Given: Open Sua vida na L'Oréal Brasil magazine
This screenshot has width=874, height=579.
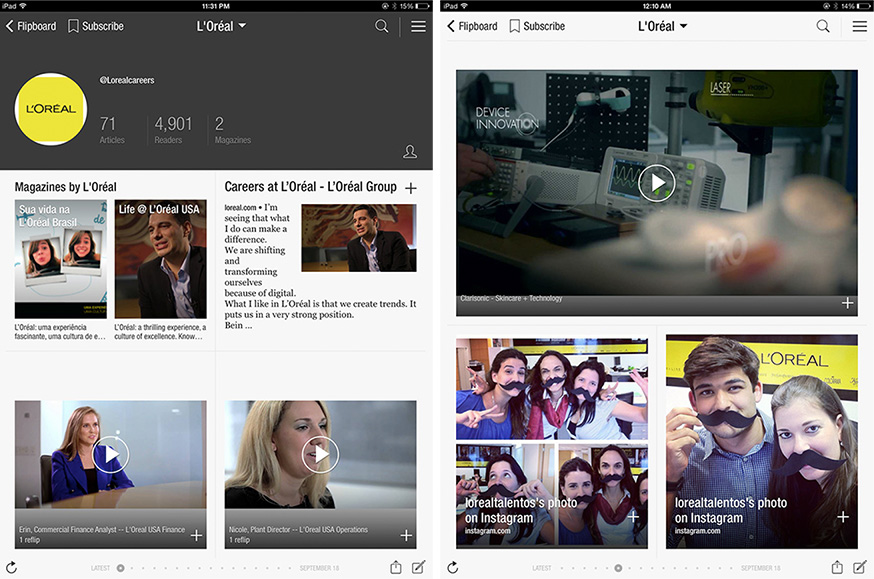Looking at the screenshot, I should (x=60, y=259).
